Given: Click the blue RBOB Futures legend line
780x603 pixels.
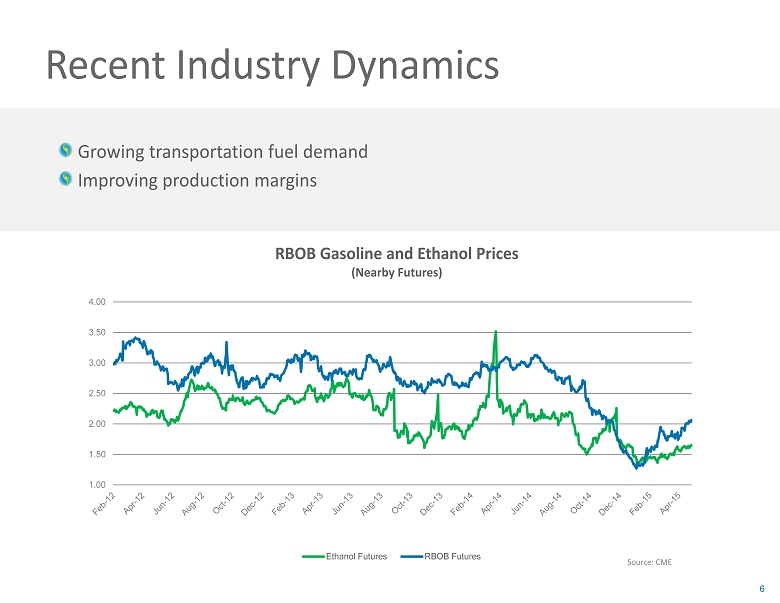Looking at the screenshot, I should [x=410, y=556].
